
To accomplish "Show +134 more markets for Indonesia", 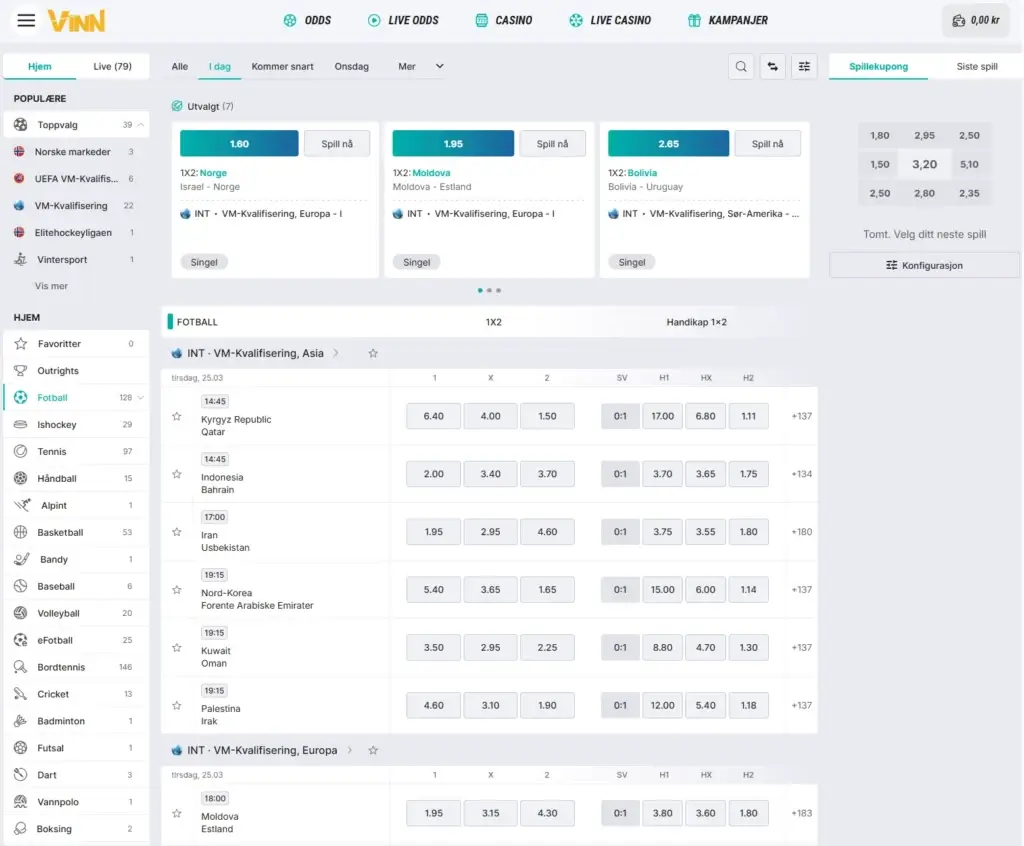I will tap(801, 474).
